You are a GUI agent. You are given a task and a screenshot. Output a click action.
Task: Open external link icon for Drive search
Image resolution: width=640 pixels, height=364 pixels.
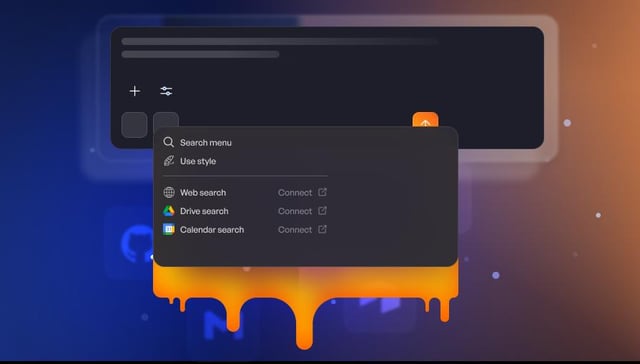click(x=322, y=211)
